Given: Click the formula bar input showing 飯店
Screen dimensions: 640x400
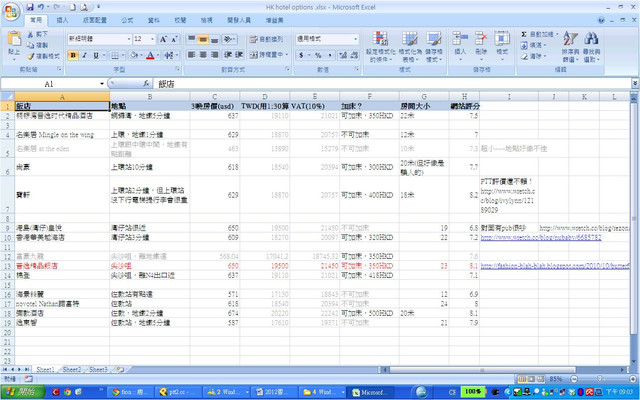Looking at the screenshot, I should [392, 84].
